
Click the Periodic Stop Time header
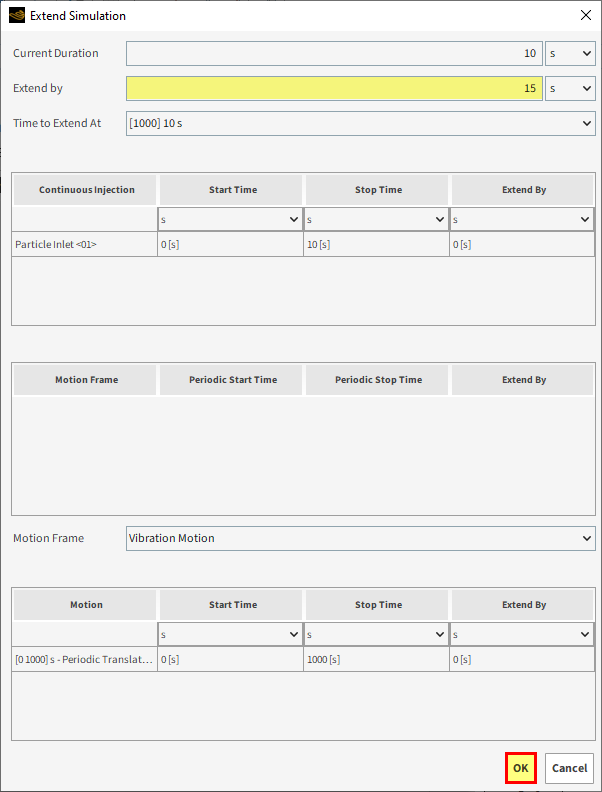(x=377, y=380)
